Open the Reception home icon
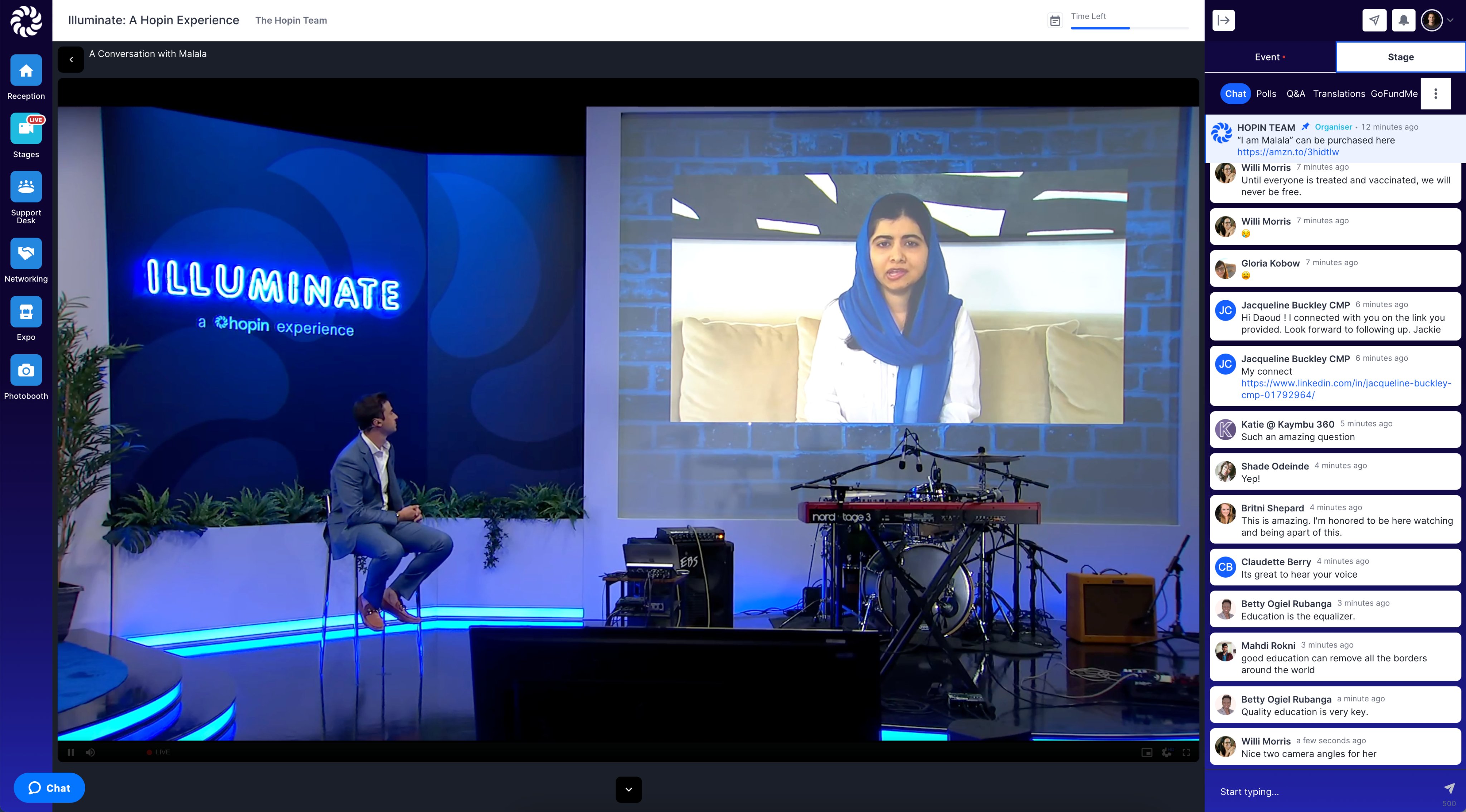 point(26,70)
